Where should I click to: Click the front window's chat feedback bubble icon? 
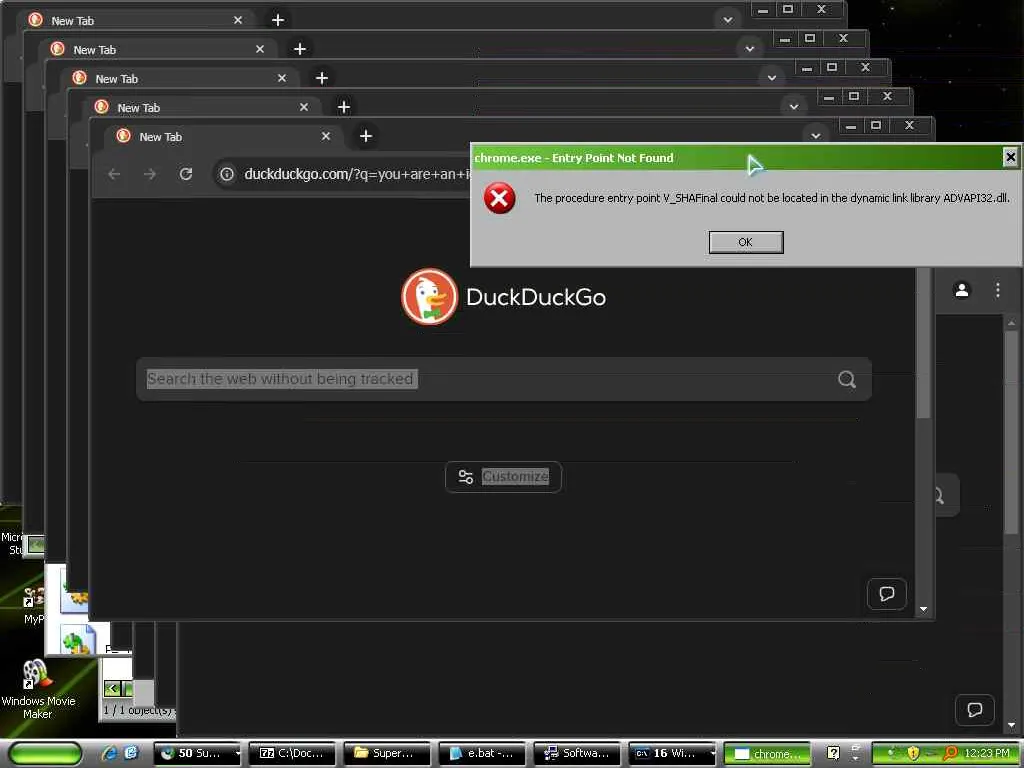pos(887,594)
